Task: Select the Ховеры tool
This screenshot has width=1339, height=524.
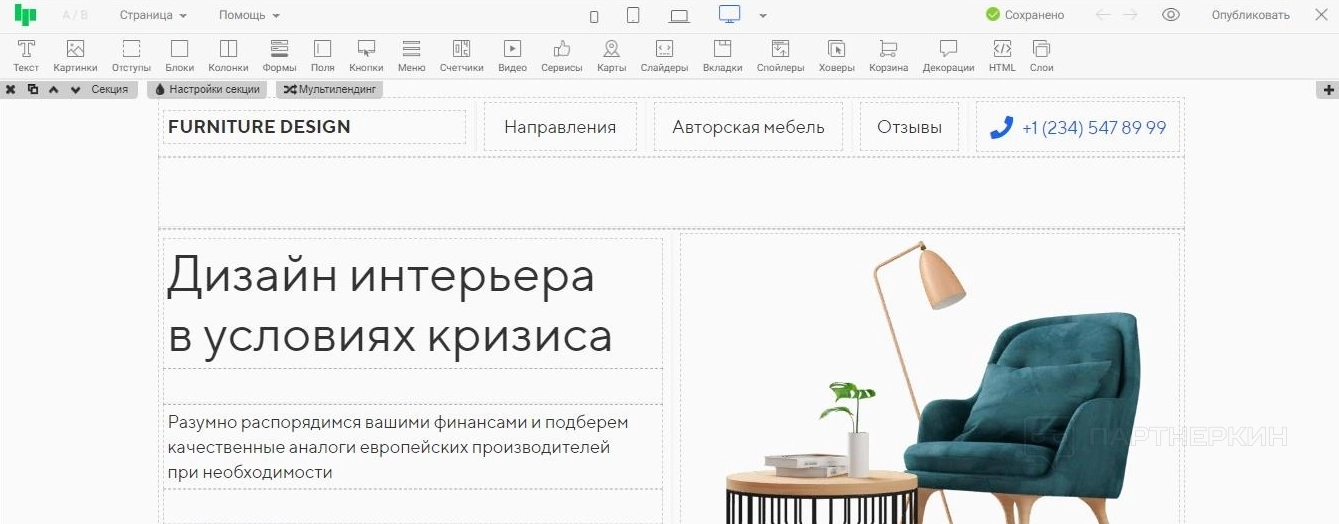Action: point(836,56)
